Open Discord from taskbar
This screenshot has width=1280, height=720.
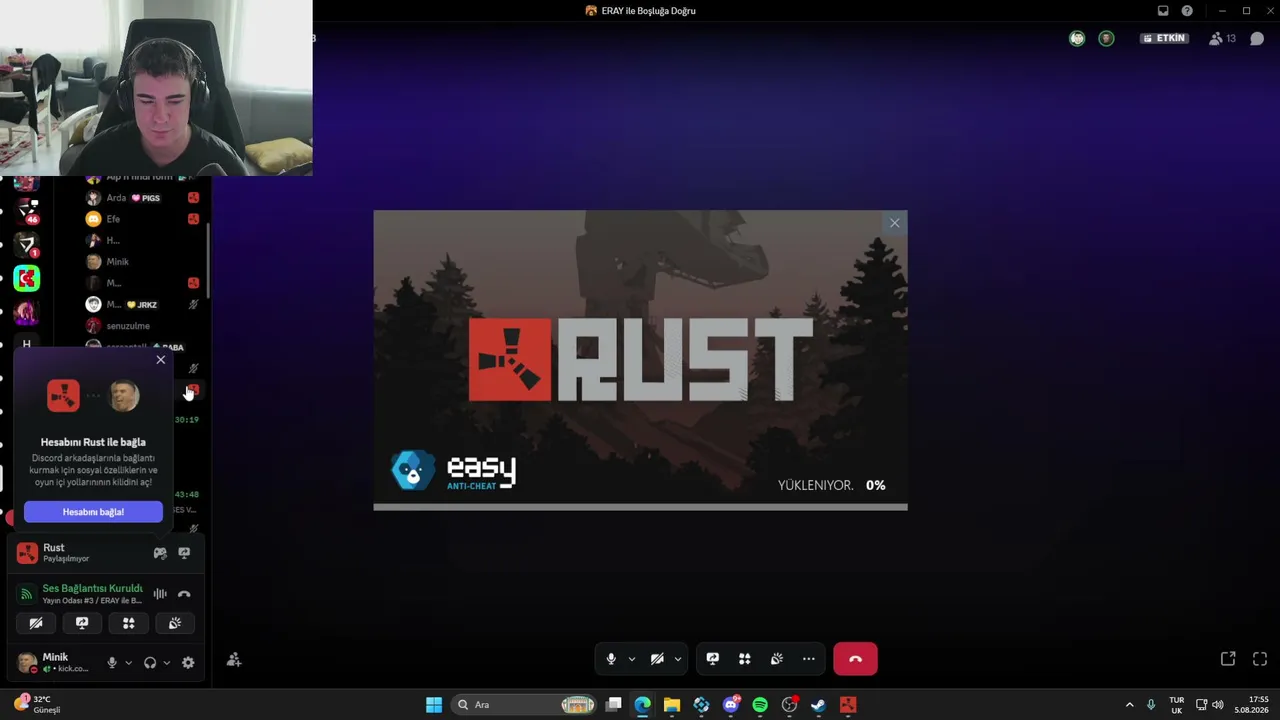pos(731,705)
